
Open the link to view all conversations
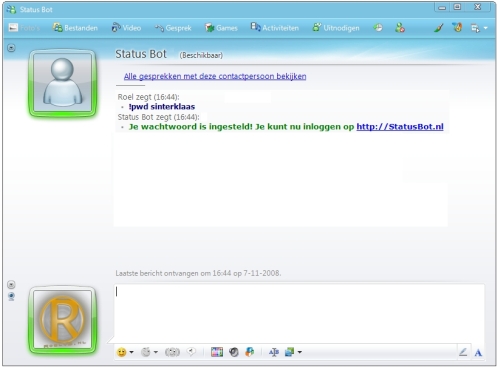[x=215, y=76]
